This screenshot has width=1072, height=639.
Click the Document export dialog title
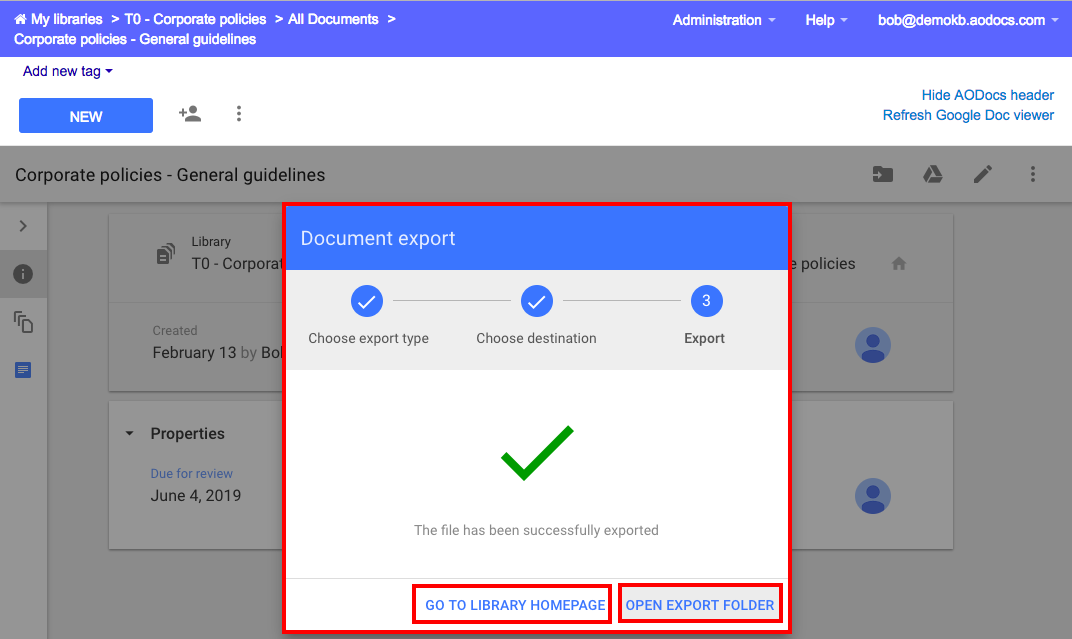378,239
